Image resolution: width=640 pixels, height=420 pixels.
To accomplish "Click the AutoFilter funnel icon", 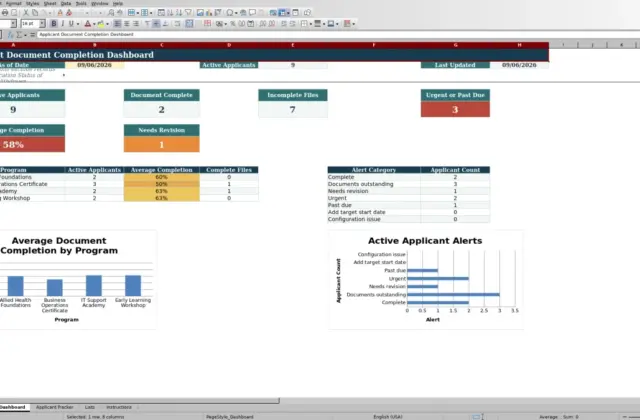I will (188, 13).
